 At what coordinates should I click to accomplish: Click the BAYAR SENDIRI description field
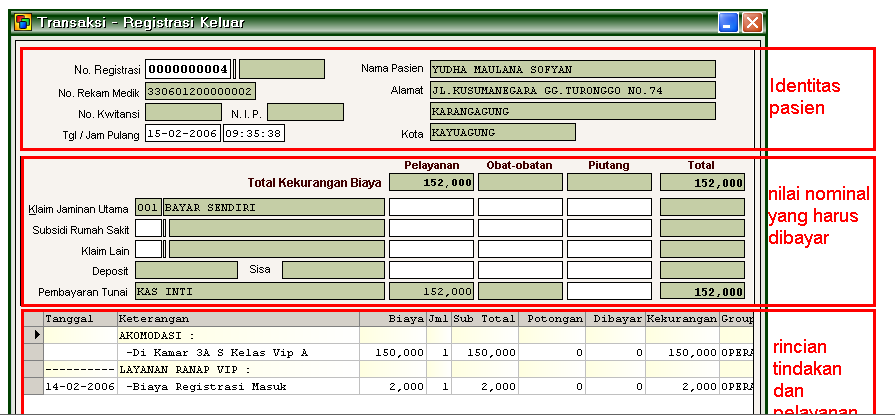[x=274, y=207]
